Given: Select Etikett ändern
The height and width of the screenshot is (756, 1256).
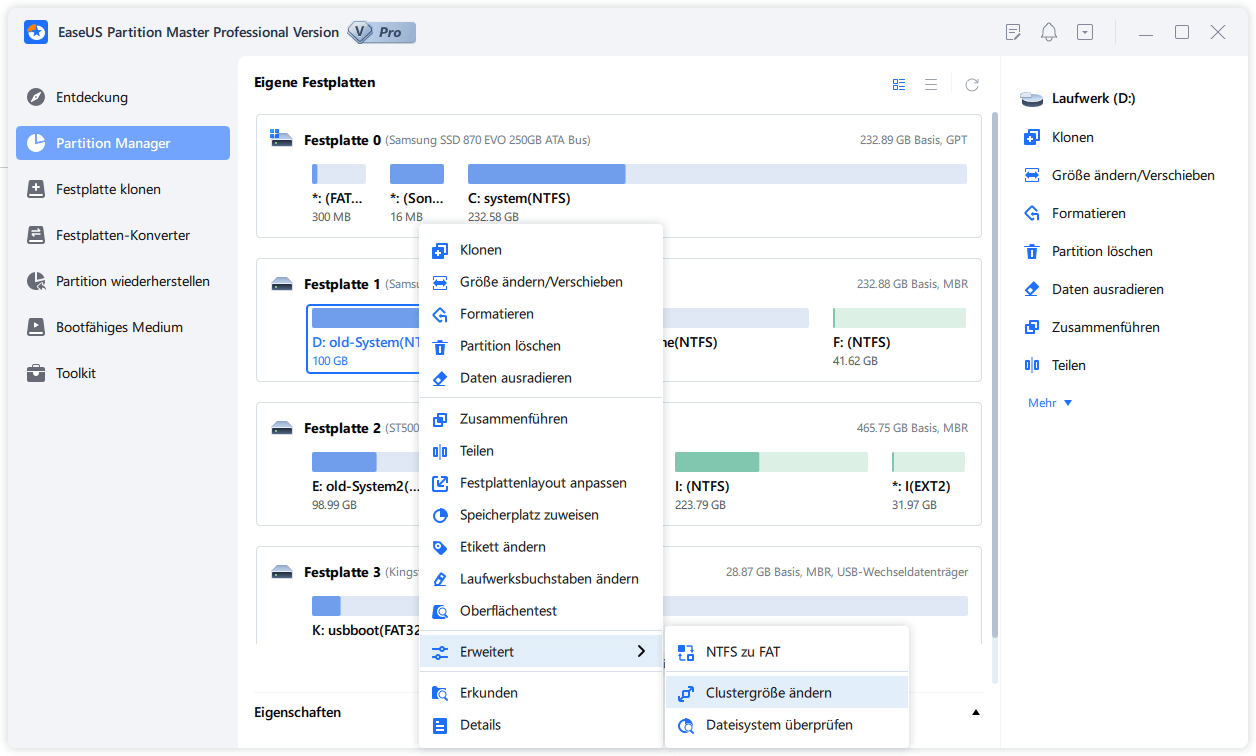Looking at the screenshot, I should click(x=541, y=547).
